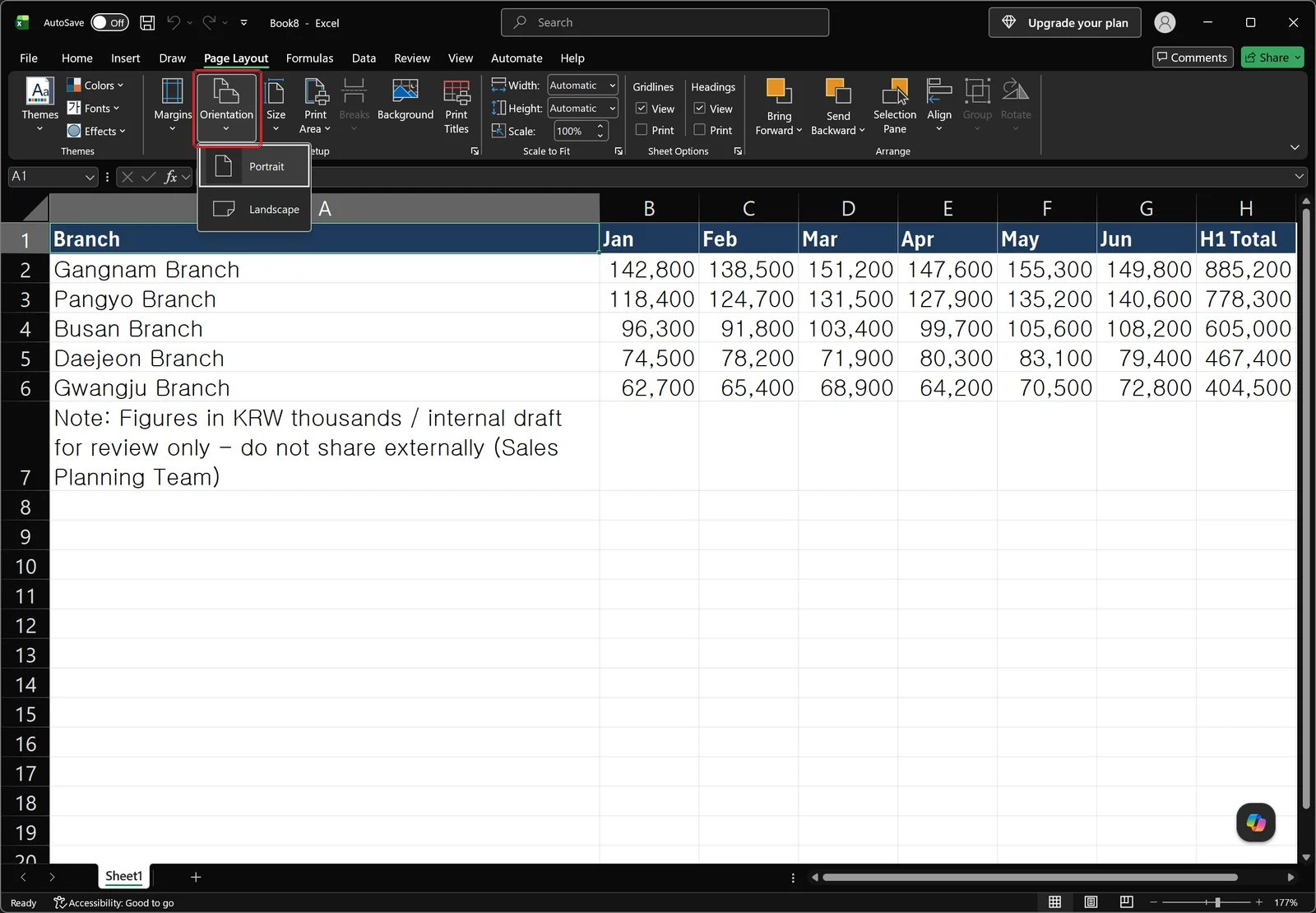Open the Align options

click(938, 105)
